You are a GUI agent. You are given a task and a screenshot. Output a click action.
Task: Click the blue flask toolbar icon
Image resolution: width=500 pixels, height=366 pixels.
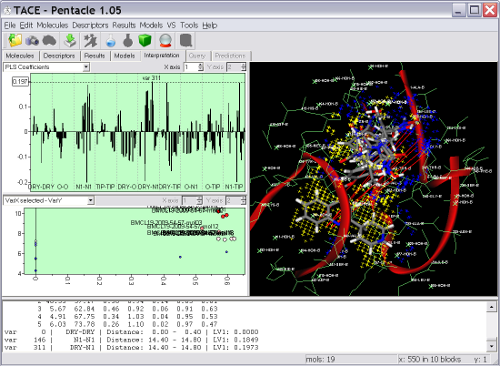click(x=111, y=41)
